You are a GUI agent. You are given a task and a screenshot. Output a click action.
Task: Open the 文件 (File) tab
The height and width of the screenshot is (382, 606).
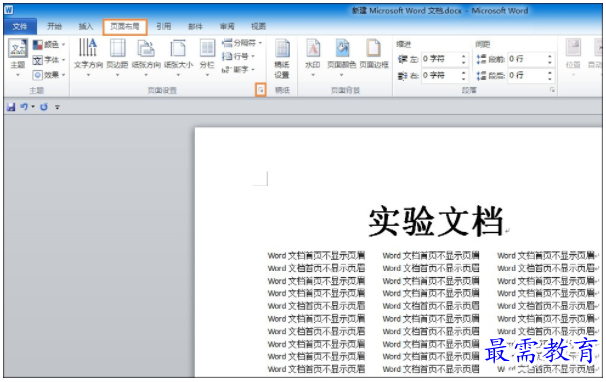[20, 27]
